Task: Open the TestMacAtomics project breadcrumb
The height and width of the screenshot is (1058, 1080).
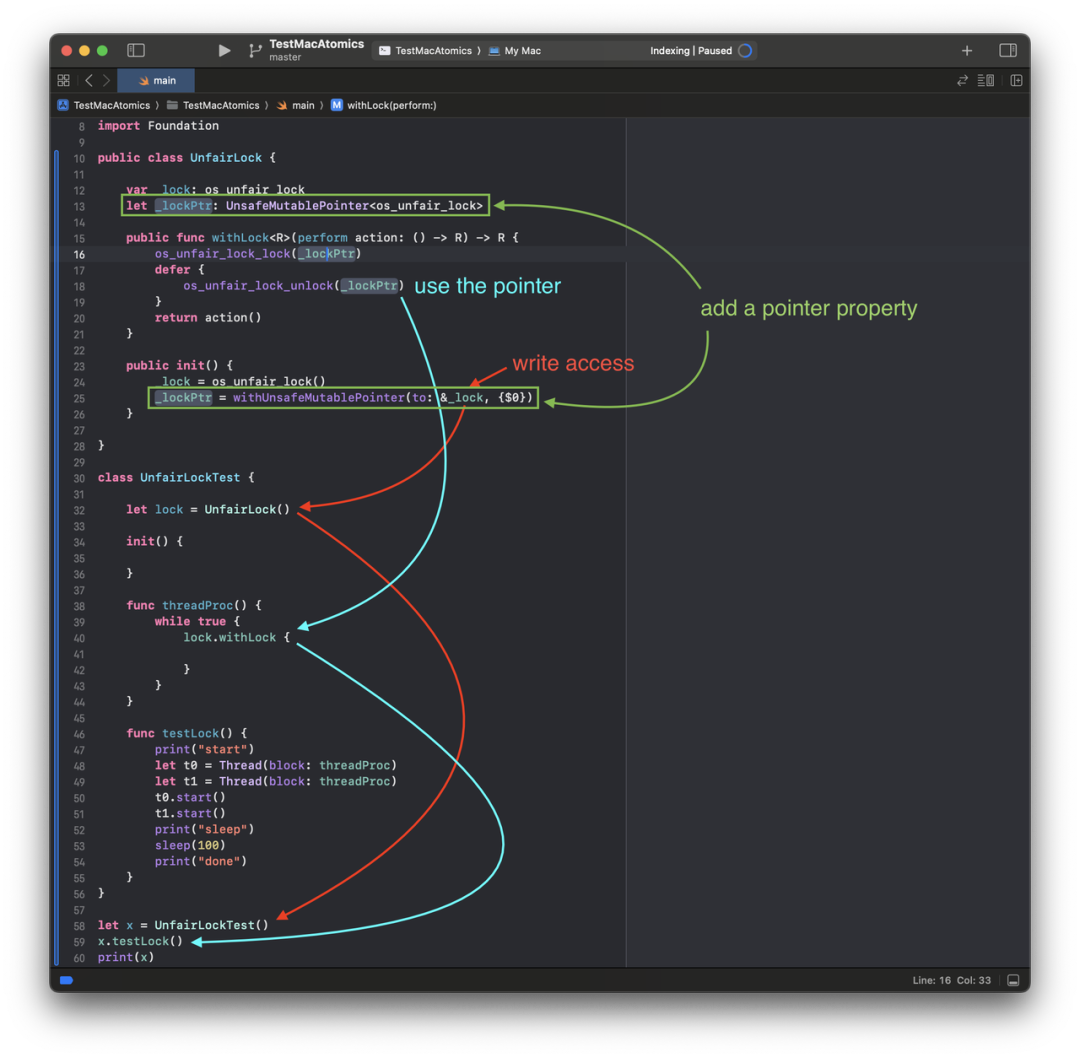Action: pyautogui.click(x=104, y=105)
